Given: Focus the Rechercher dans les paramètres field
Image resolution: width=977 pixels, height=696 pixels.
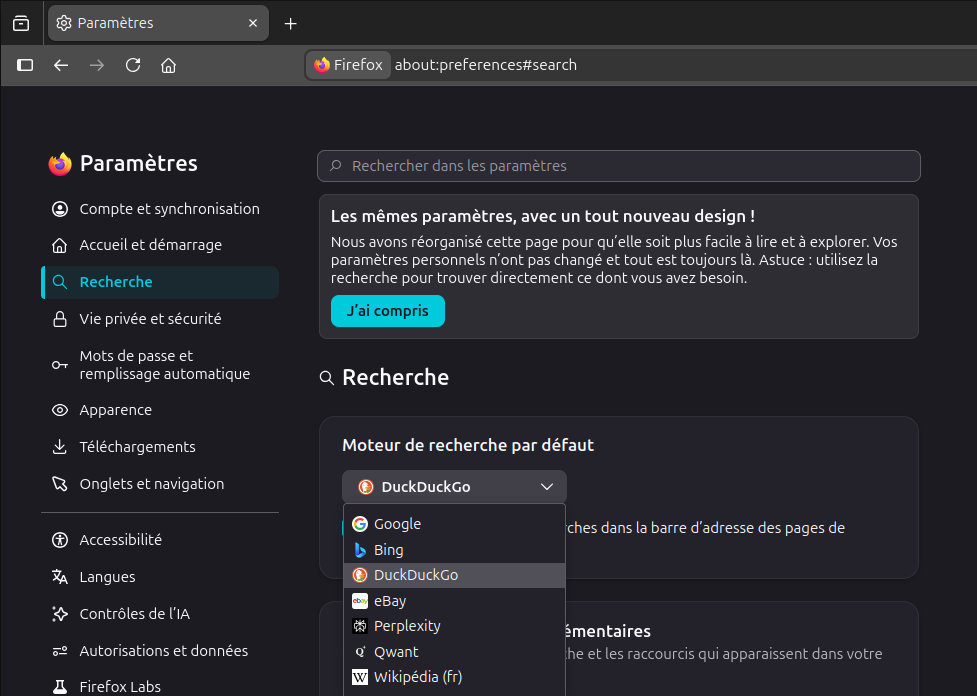Looking at the screenshot, I should [x=619, y=166].
